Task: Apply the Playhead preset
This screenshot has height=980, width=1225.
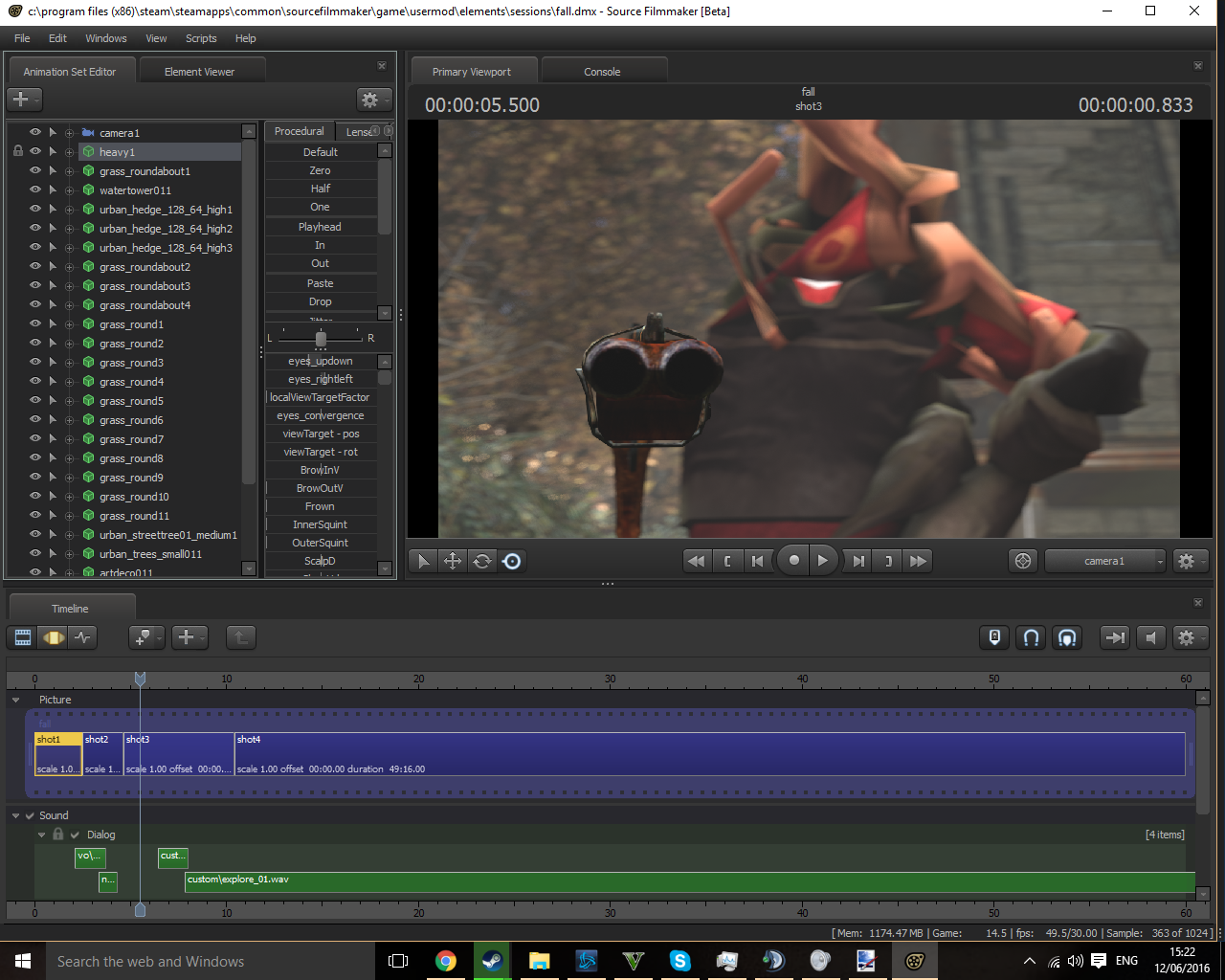Action: [321, 227]
